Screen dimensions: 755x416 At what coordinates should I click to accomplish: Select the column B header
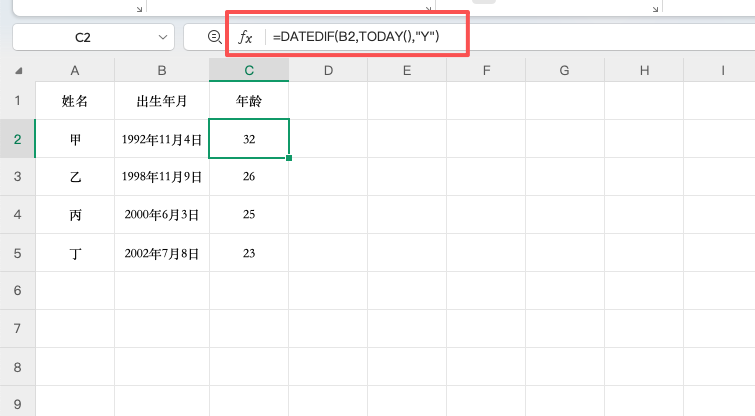coord(162,71)
